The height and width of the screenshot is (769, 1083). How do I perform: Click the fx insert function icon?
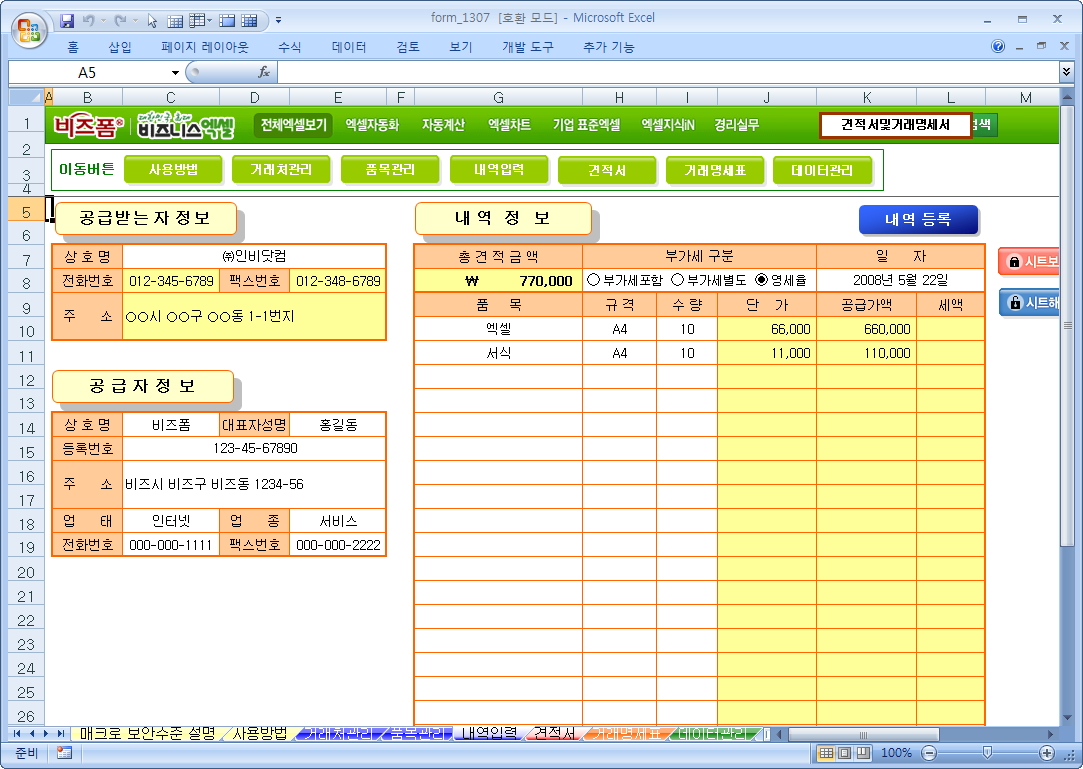(264, 72)
